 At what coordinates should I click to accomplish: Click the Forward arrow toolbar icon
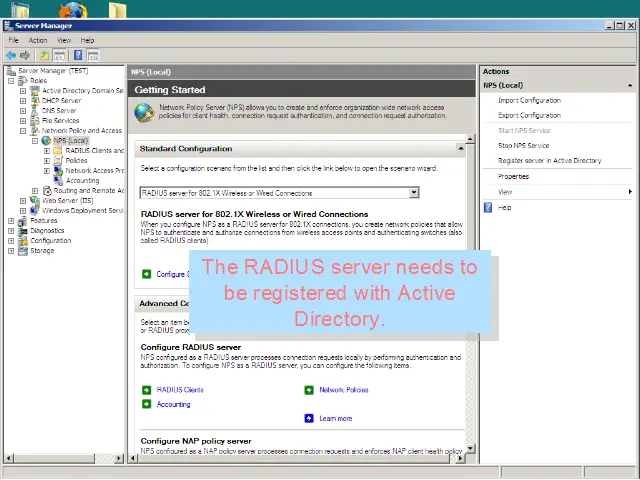tap(25, 55)
